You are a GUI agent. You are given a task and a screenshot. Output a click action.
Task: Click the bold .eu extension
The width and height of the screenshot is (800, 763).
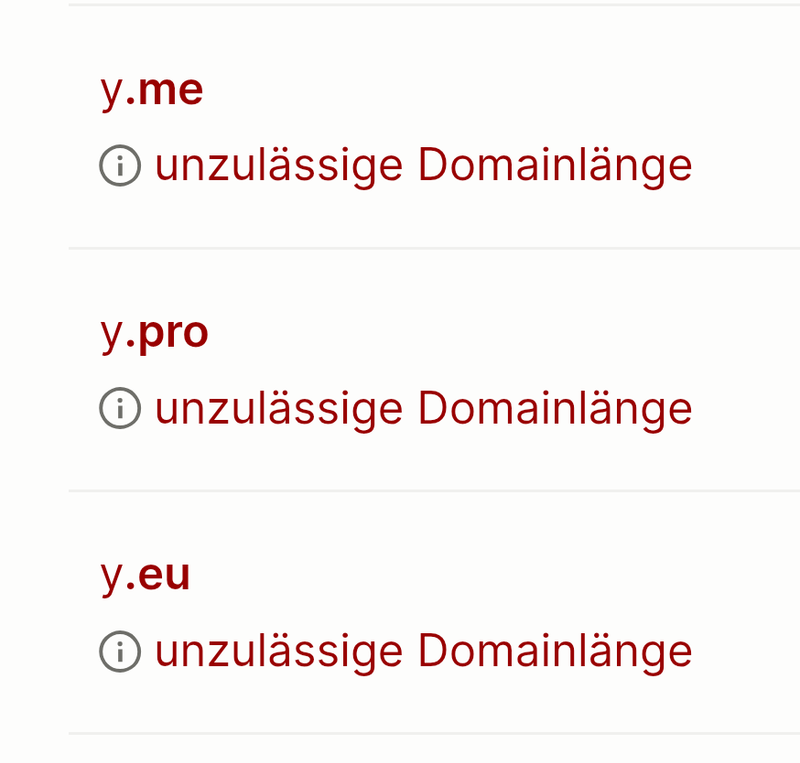click(159, 576)
